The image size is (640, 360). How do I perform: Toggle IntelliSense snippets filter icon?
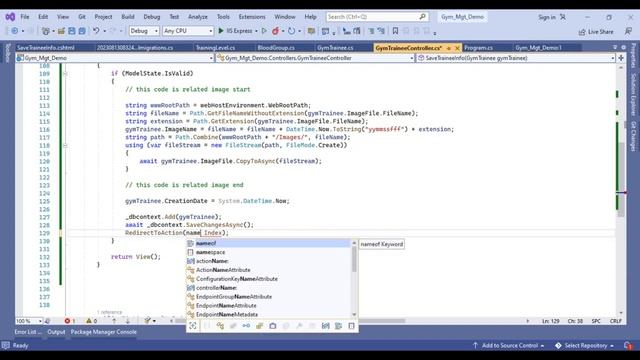coord(351,326)
